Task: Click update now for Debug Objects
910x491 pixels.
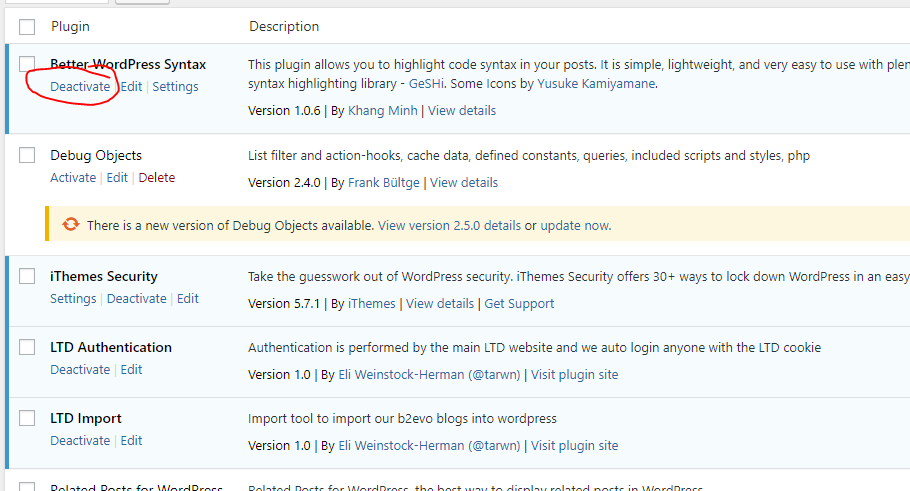Action: [x=575, y=226]
